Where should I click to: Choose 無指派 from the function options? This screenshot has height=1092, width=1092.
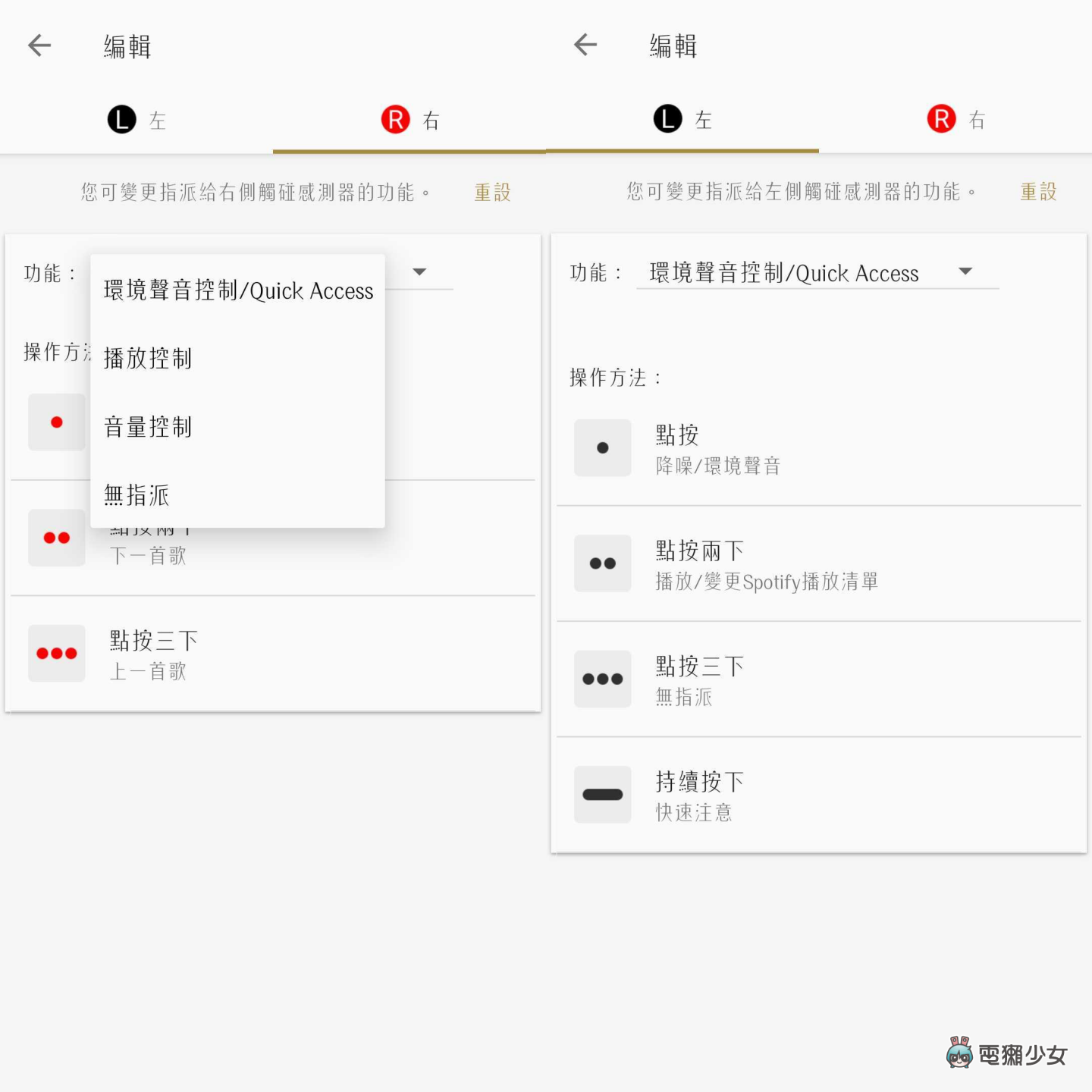[x=136, y=494]
